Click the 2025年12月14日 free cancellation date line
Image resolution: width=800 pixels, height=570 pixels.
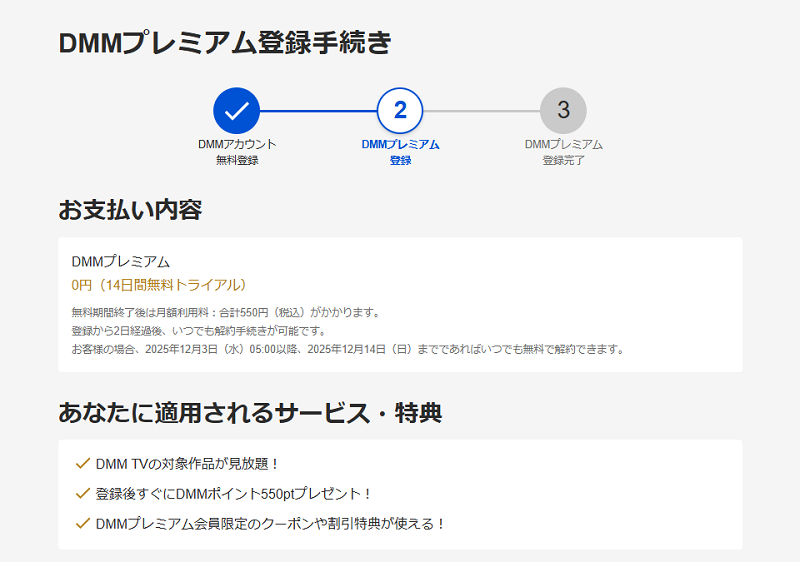348,349
